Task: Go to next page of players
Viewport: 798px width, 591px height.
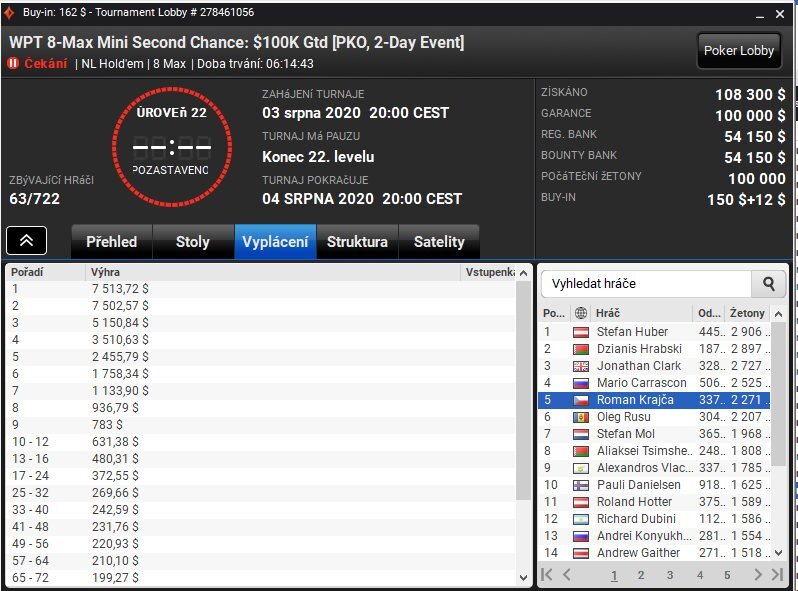Action: [758, 575]
